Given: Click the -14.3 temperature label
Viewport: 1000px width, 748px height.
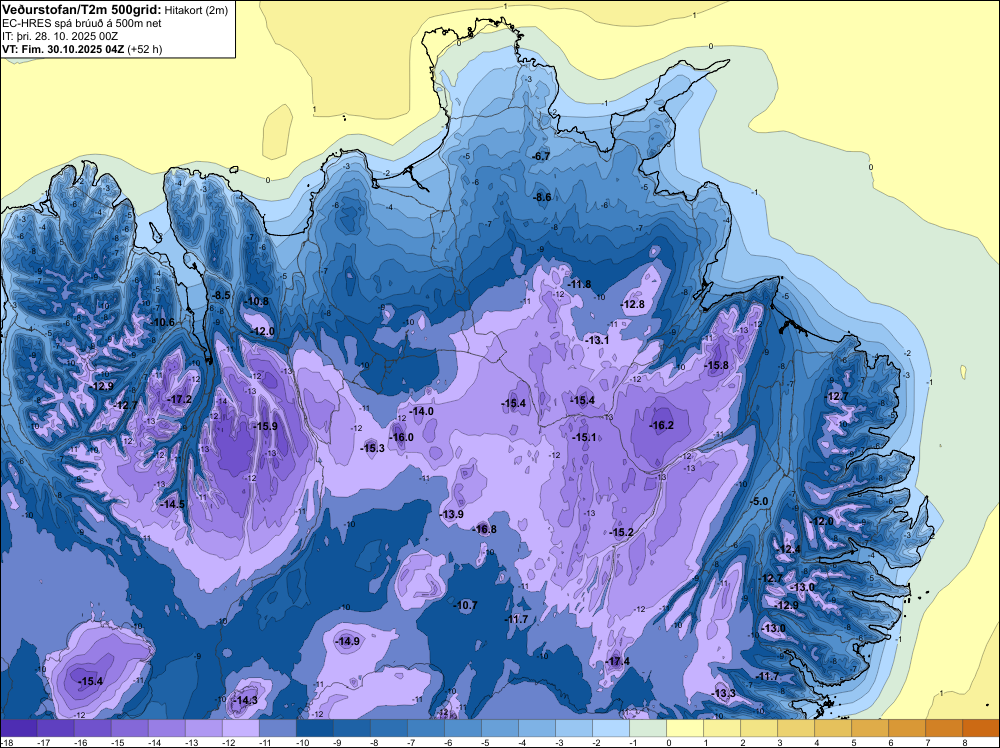Looking at the screenshot, I should 246,700.
